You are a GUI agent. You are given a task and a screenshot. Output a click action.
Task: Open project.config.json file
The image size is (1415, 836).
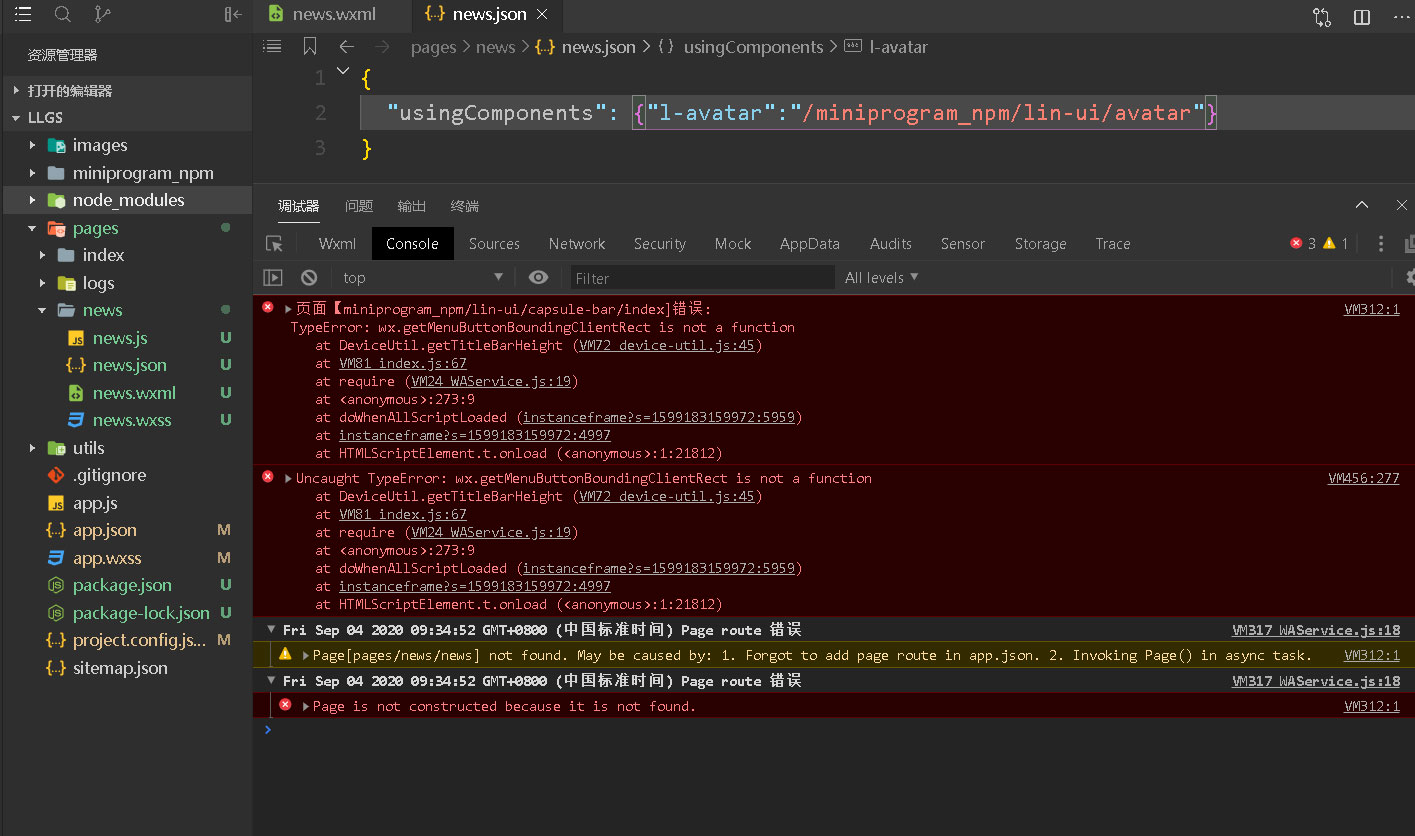[x=139, y=640]
